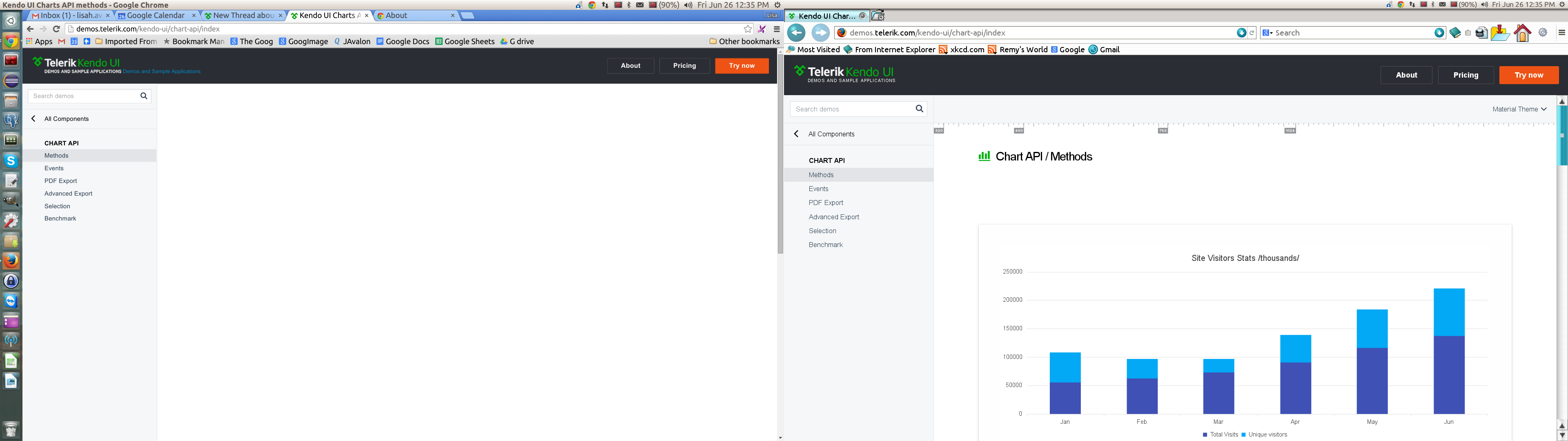Switch to the Google Calendar tab
This screenshot has height=441, width=1568.
pos(156,15)
